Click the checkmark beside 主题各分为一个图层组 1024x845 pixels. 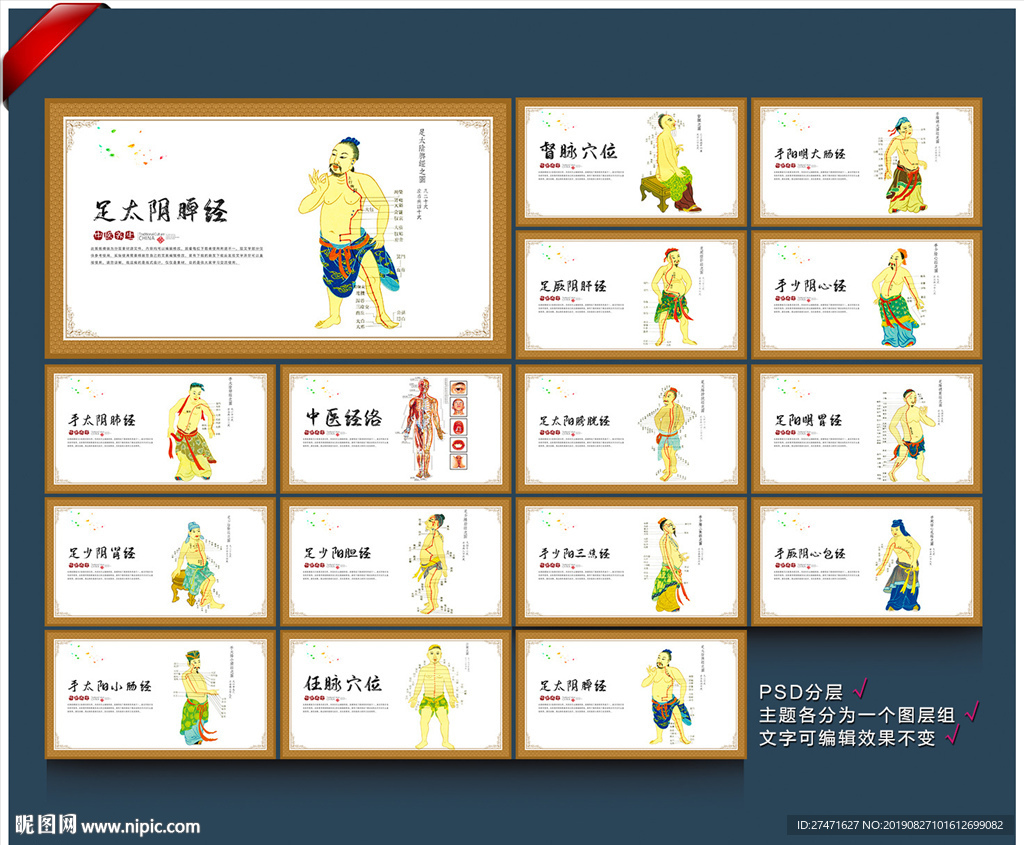tap(970, 713)
